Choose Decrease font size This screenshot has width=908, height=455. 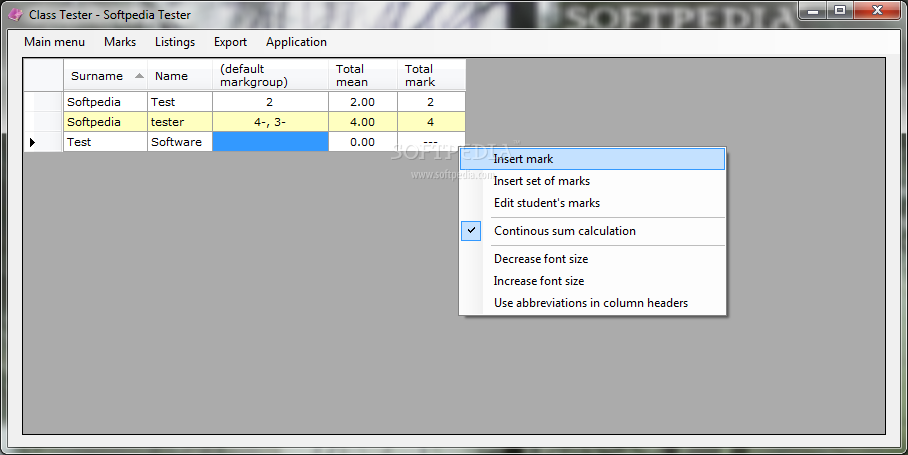(x=592, y=259)
